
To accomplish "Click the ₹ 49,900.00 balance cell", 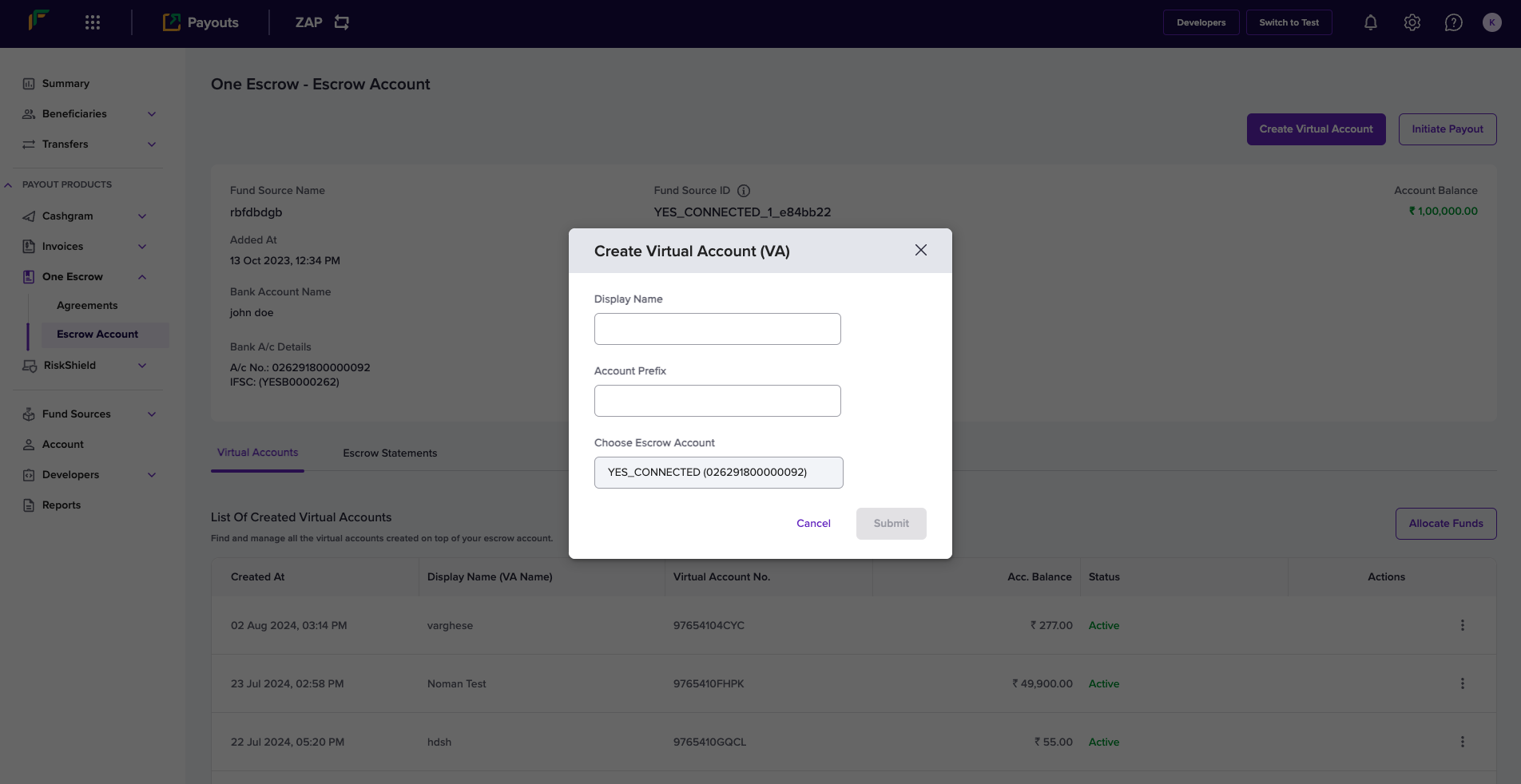I will coord(1042,684).
